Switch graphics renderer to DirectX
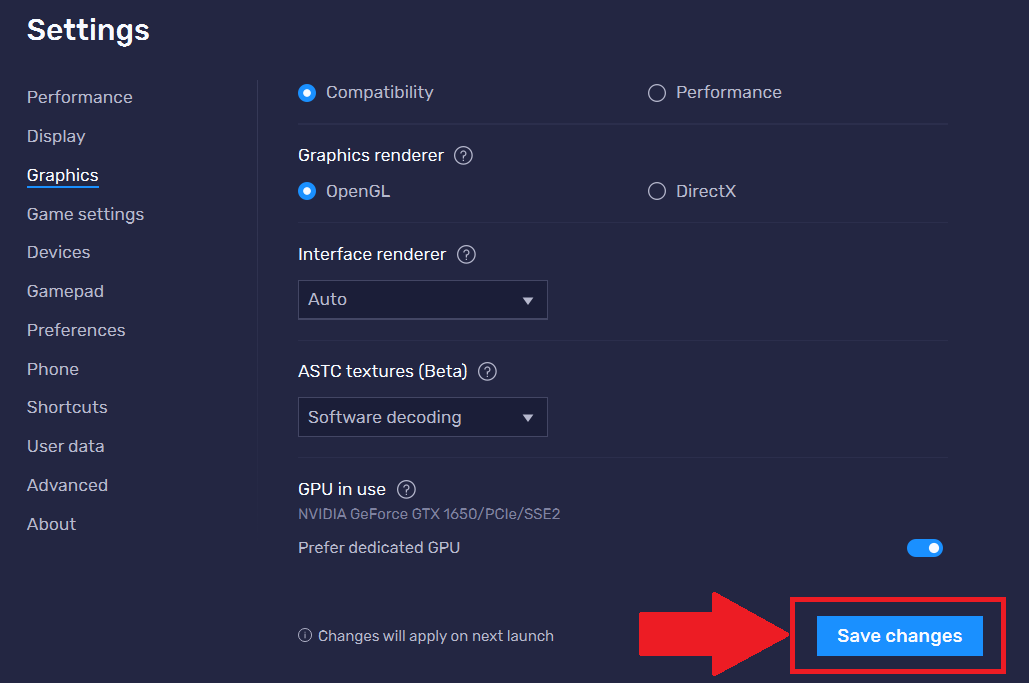 [657, 191]
